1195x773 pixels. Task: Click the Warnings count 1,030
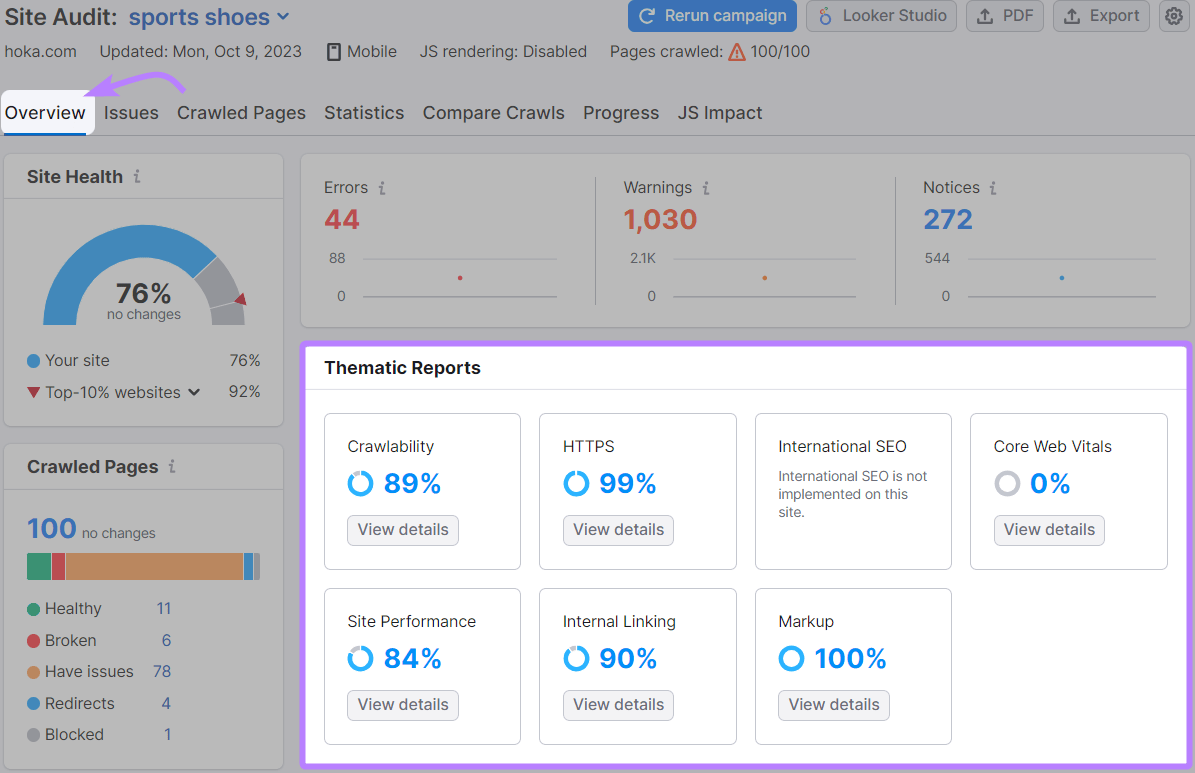(659, 218)
